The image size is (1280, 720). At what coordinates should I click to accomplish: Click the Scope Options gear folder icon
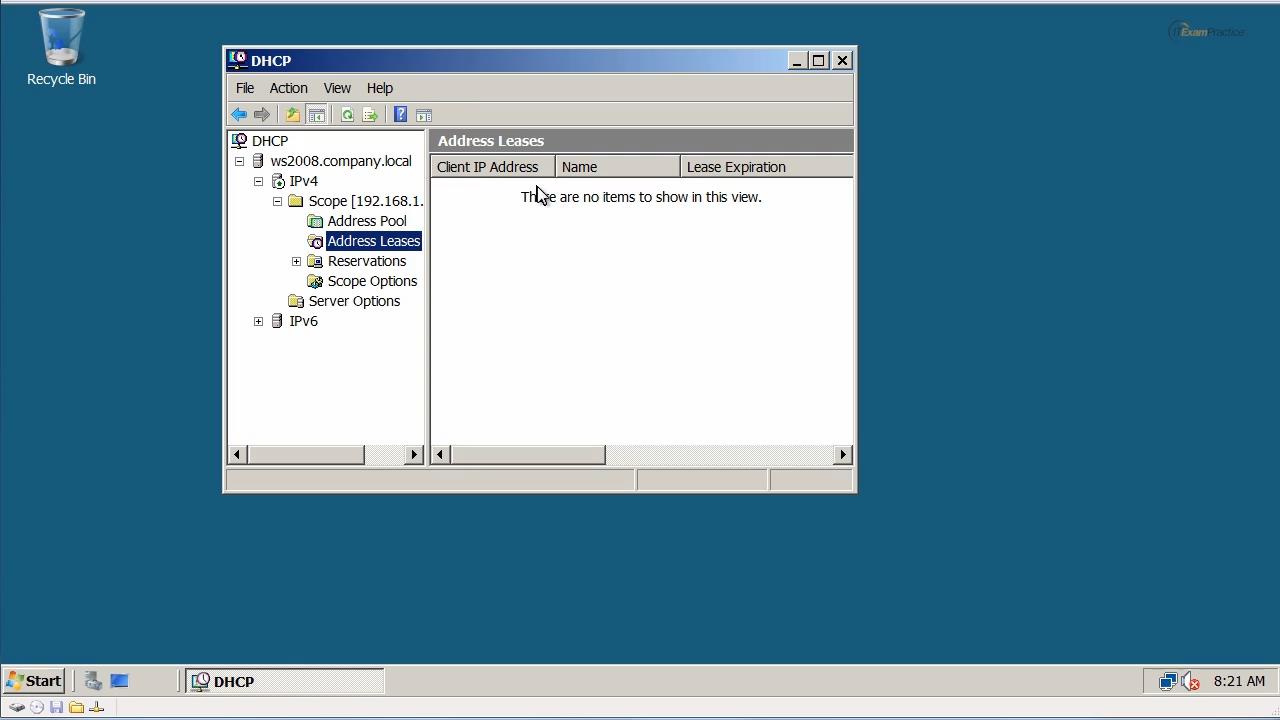coord(315,281)
